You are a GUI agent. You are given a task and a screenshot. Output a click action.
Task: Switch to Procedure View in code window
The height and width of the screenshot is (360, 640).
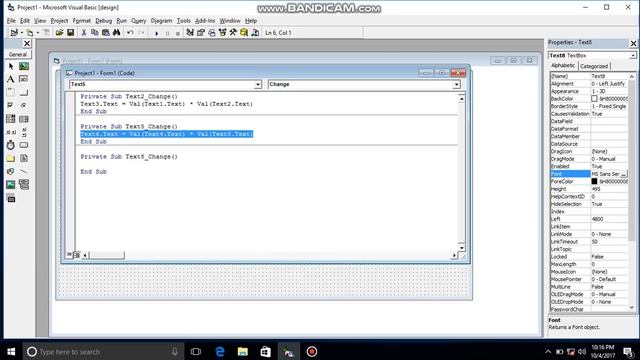[70, 255]
